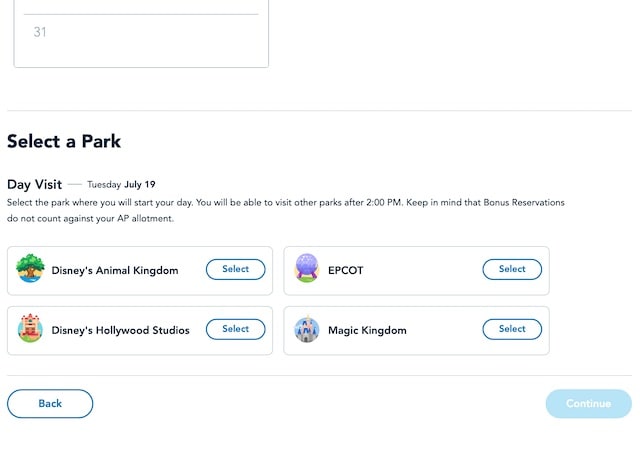
Task: Click the 2:00 PM park-hopping text
Action: [384, 202]
